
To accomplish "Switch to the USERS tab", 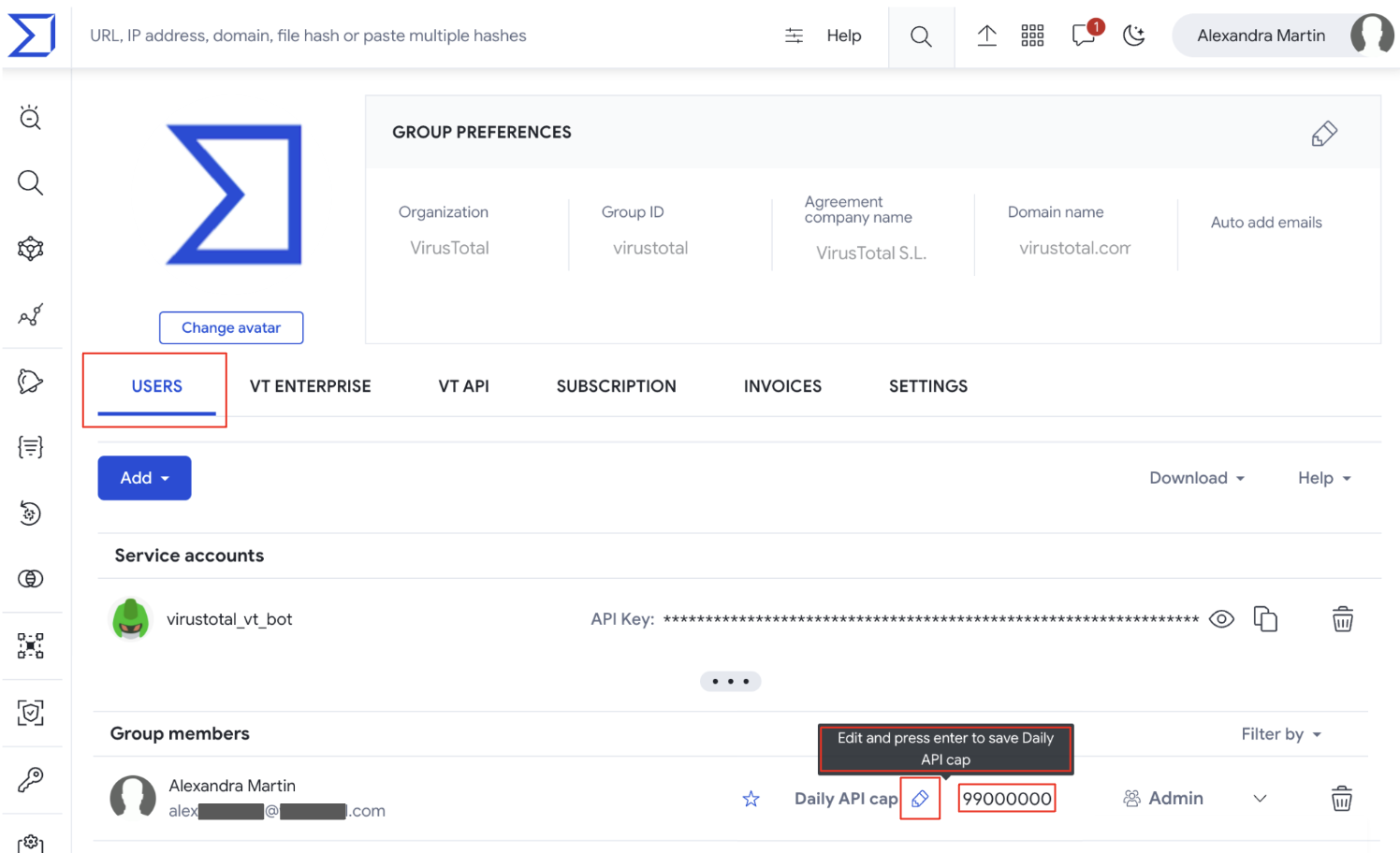I will [157, 386].
